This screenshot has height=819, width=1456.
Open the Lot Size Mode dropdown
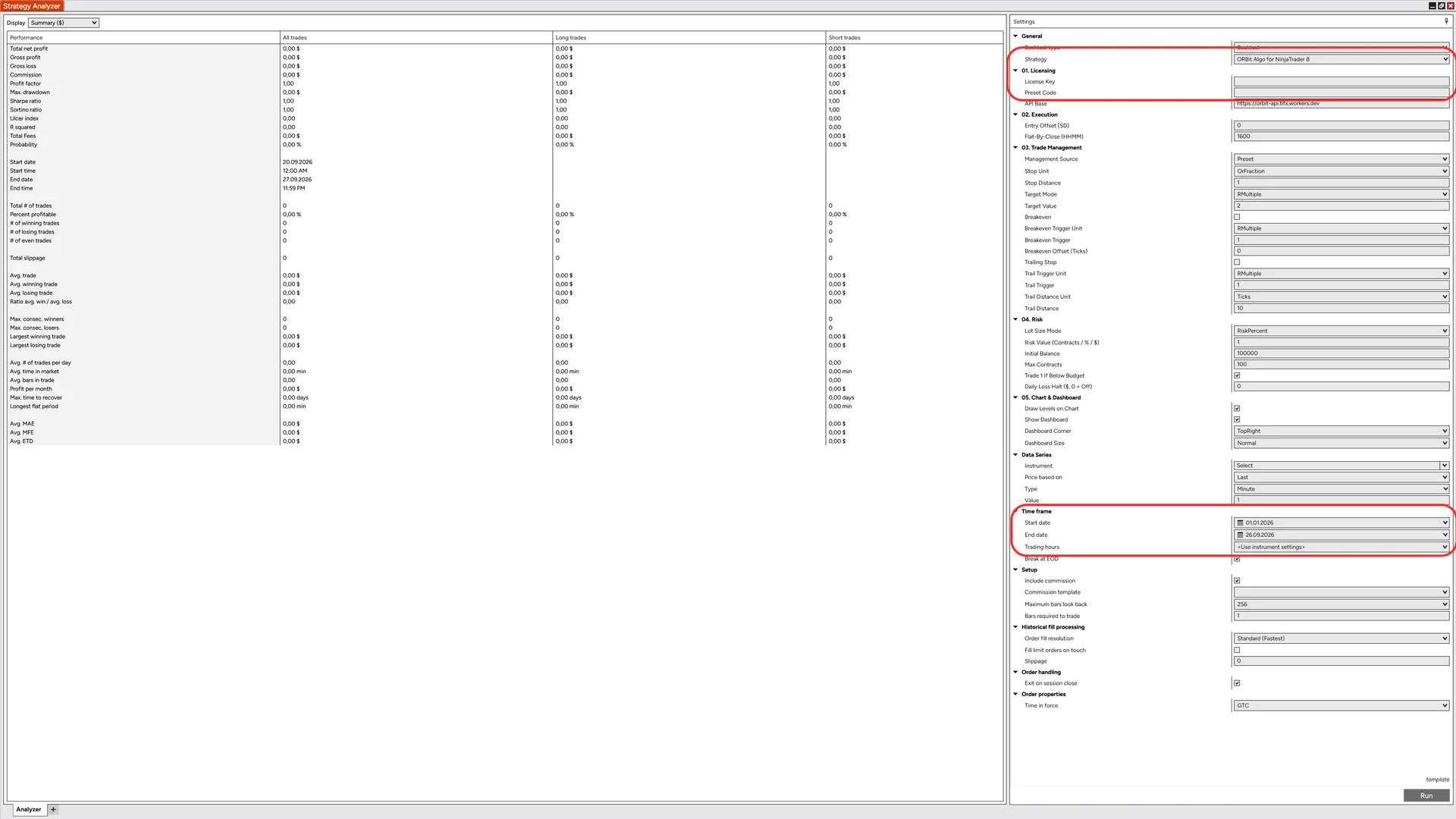tap(1341, 331)
